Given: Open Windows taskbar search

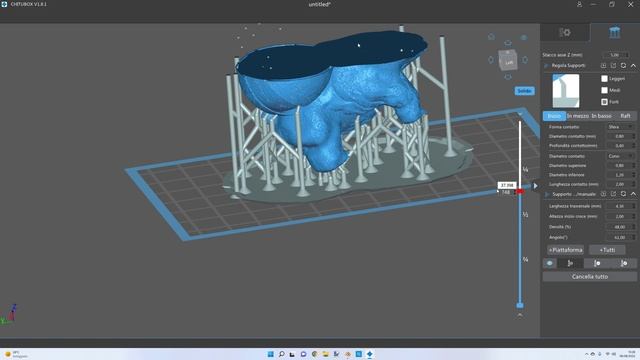Looking at the screenshot, I should pyautogui.click(x=281, y=354).
